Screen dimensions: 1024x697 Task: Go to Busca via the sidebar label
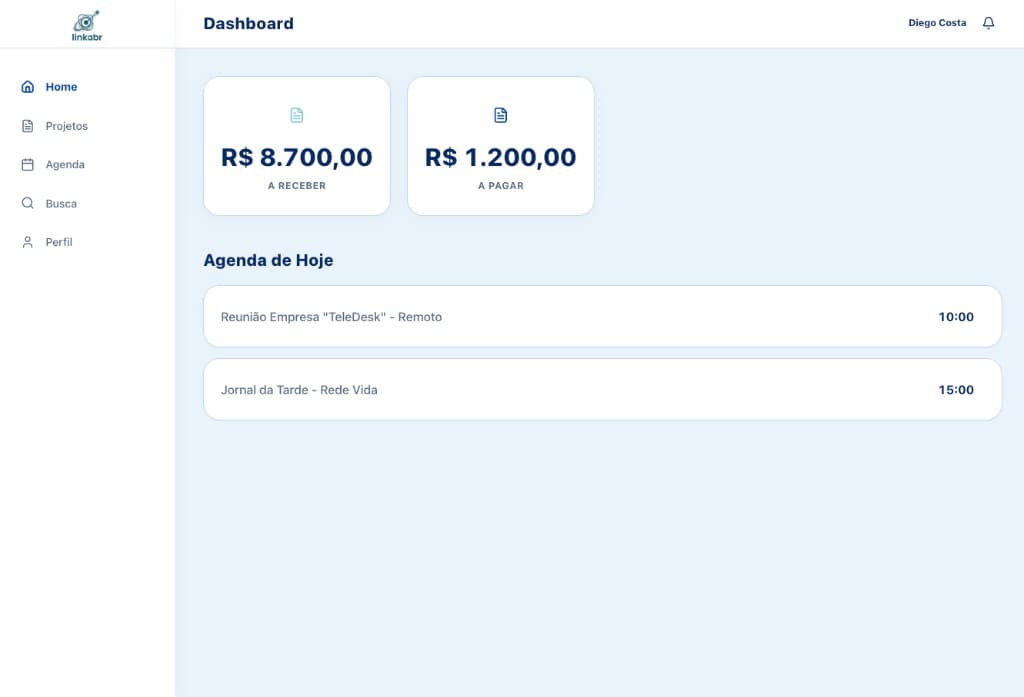(x=60, y=203)
